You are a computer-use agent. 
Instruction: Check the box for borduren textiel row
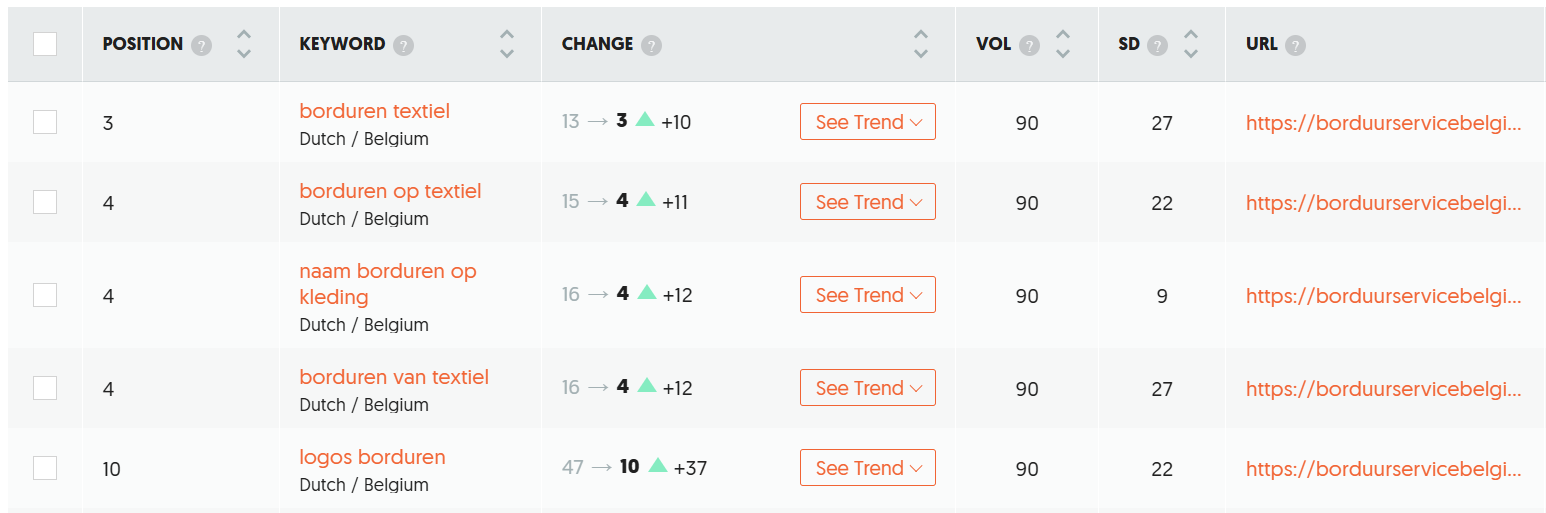(45, 122)
